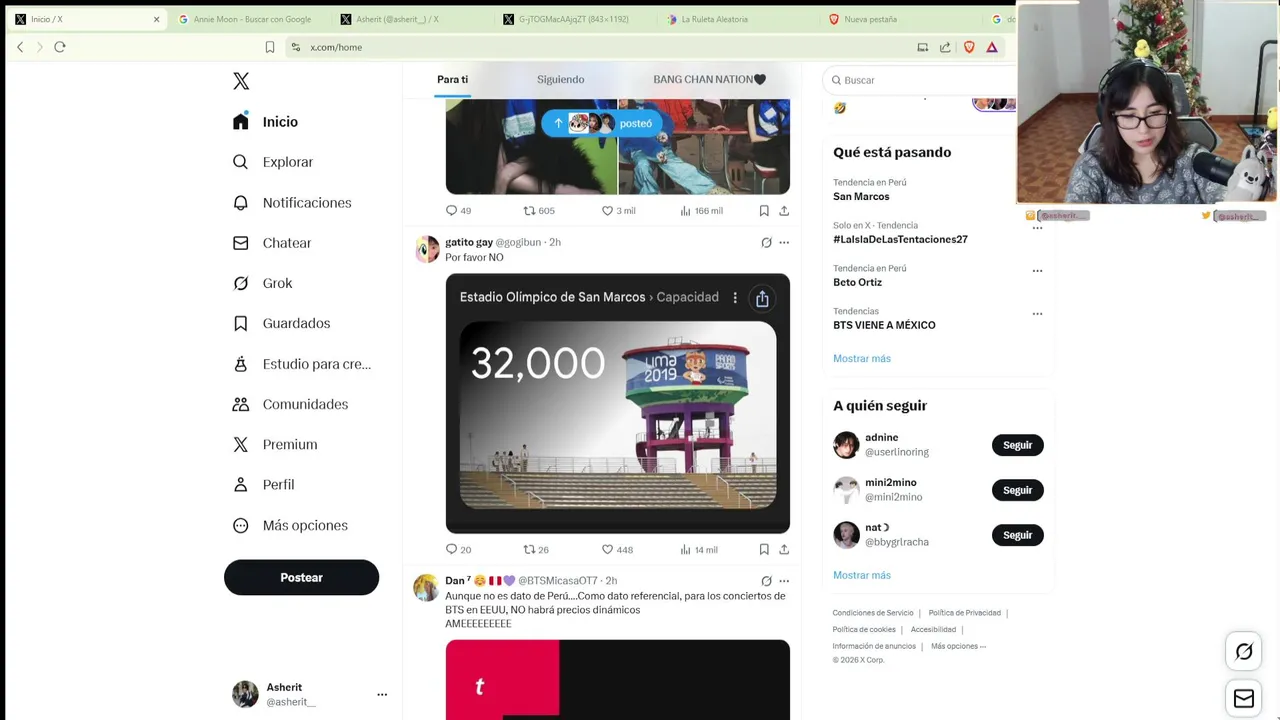Screen dimensions: 1280x720
Task: Bookmark the post with 605 reposts
Action: tap(764, 210)
